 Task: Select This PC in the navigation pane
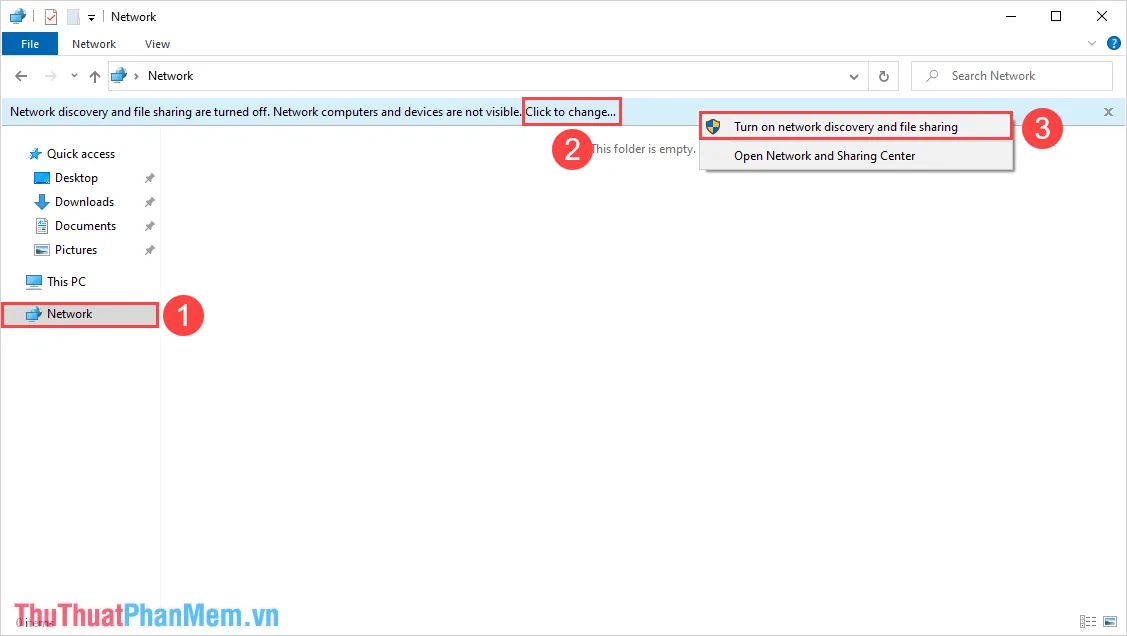pos(66,281)
